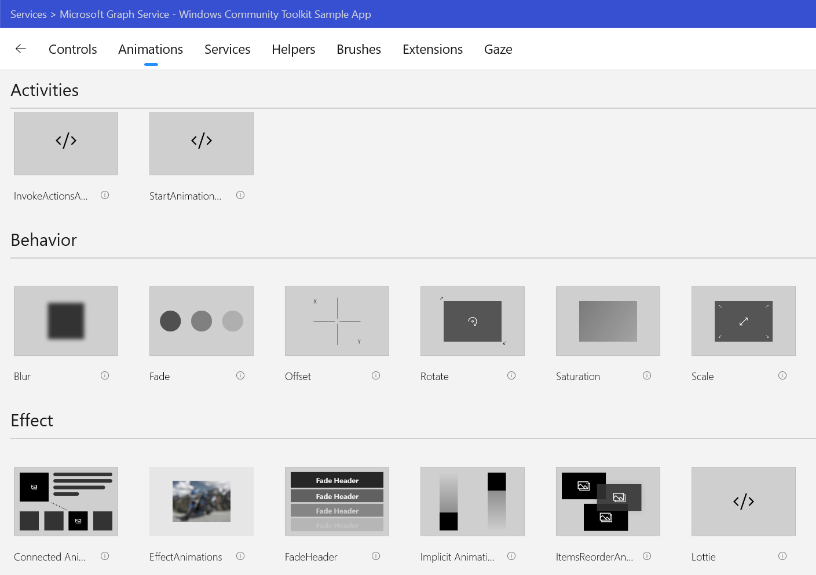Viewport: 816px width, 575px height.
Task: Open the InvokeActionsA... sample thumbnail
Action: tap(66, 143)
